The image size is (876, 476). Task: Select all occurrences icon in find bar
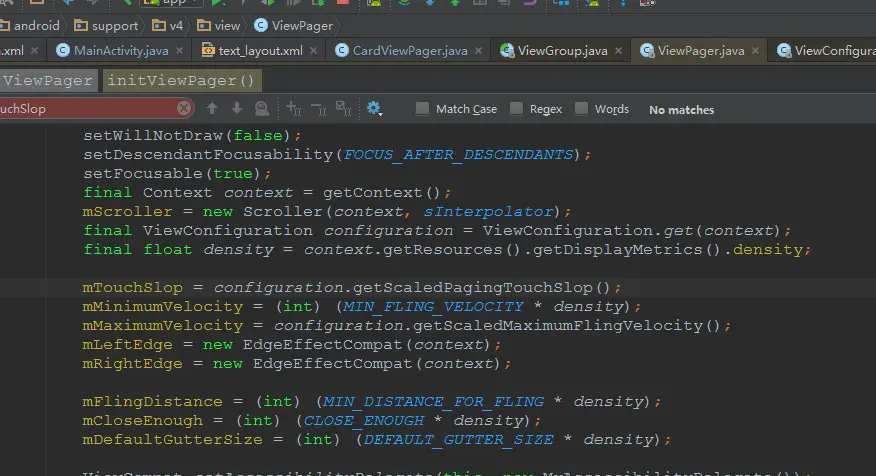coord(343,108)
